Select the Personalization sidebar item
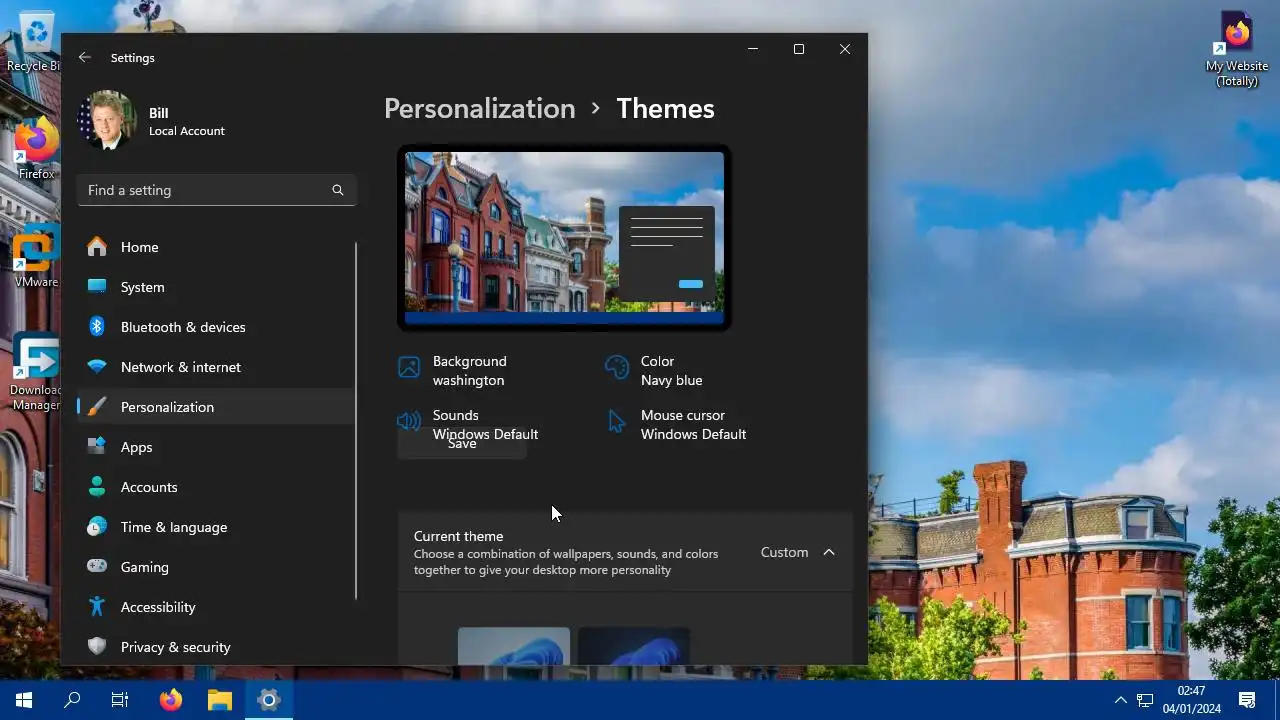1280x720 pixels. click(x=215, y=407)
